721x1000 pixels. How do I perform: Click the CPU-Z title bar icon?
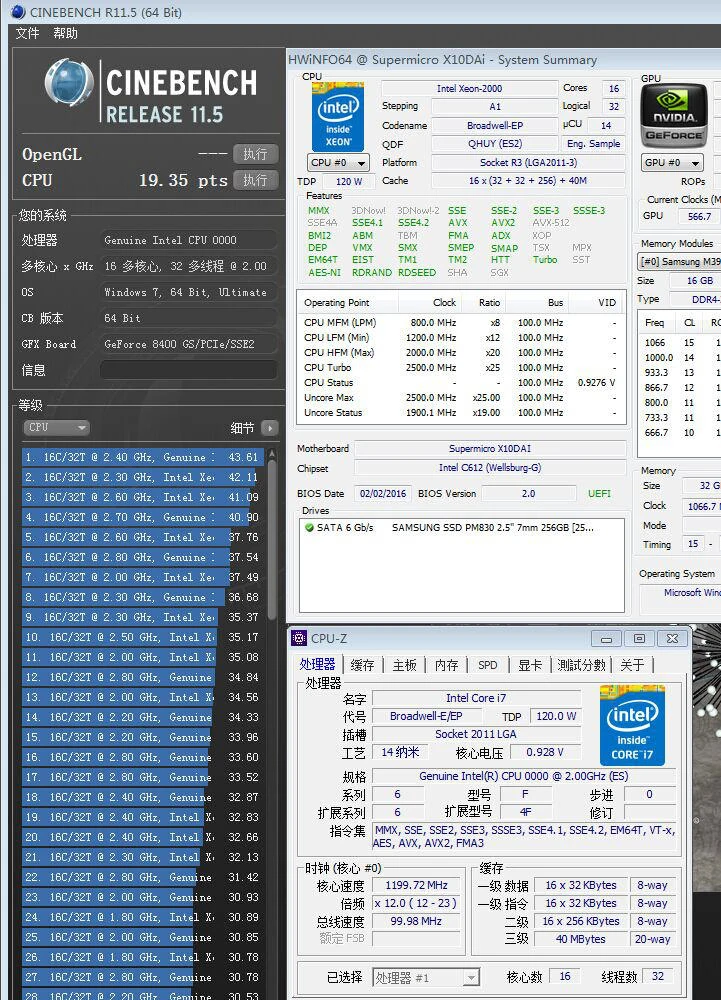pyautogui.click(x=298, y=638)
